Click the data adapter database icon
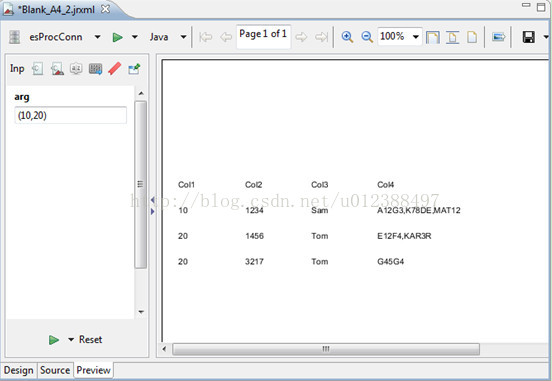The height and width of the screenshot is (381, 552). point(14,37)
